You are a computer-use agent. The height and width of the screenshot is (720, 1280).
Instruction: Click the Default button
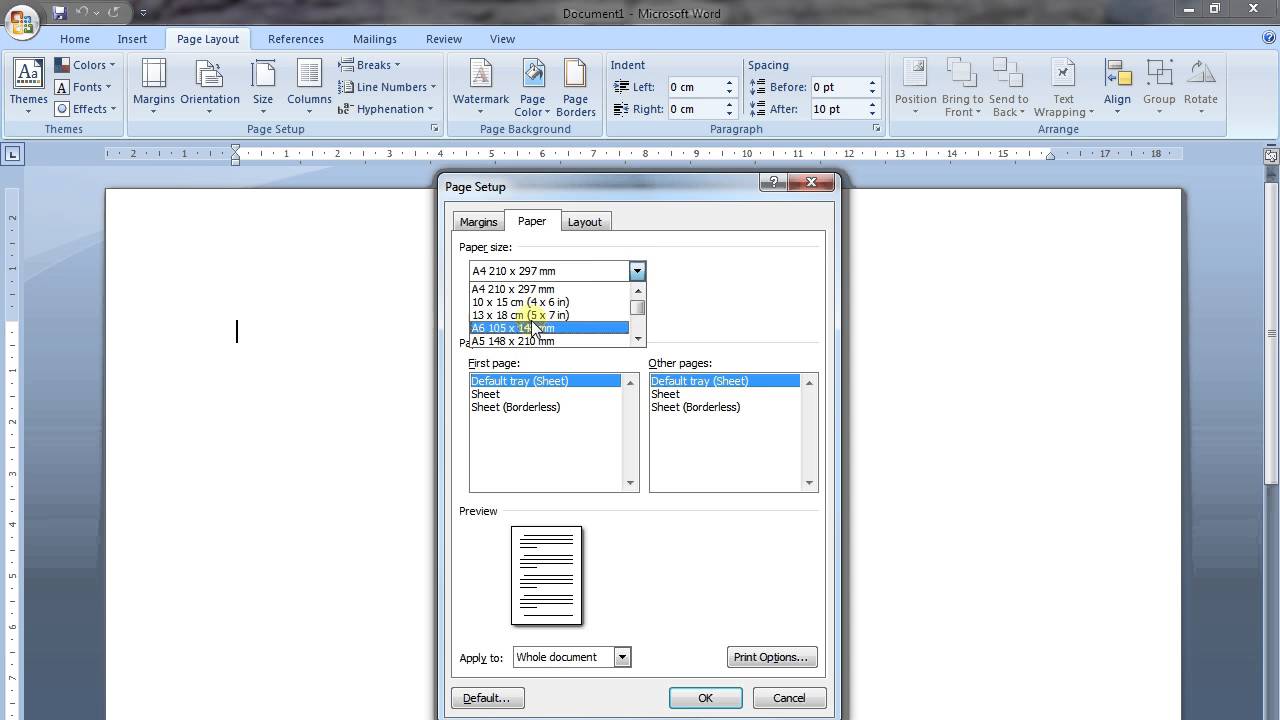tap(487, 698)
